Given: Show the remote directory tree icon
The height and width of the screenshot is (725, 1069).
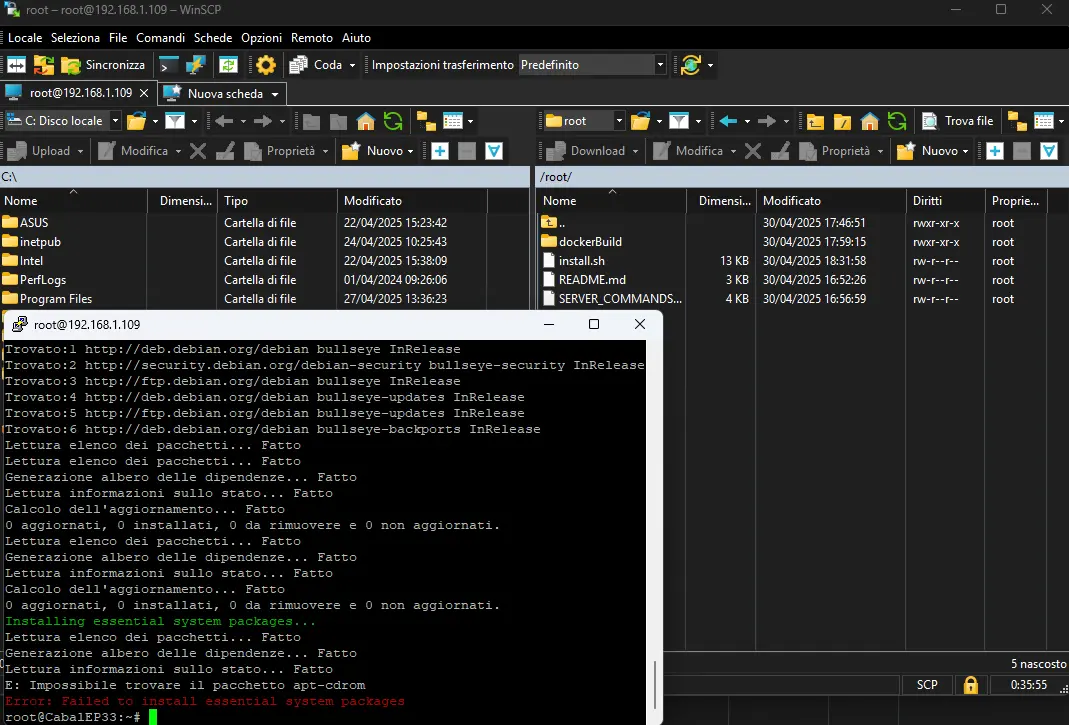Looking at the screenshot, I should click(1017, 121).
